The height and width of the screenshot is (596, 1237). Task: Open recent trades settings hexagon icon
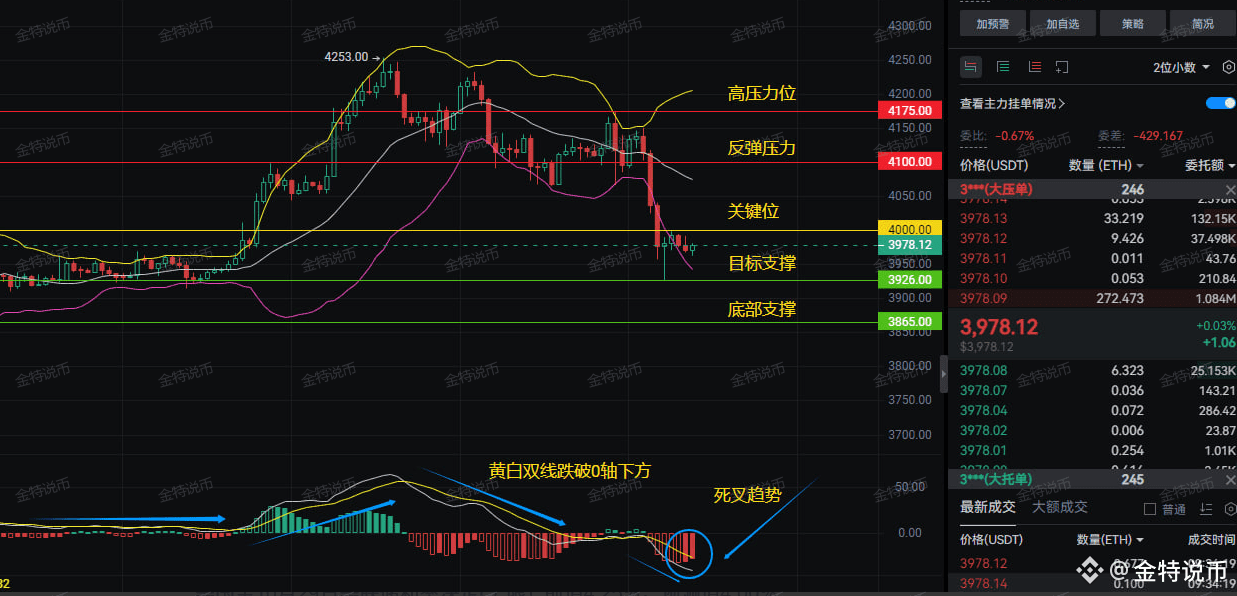[x=1229, y=509]
